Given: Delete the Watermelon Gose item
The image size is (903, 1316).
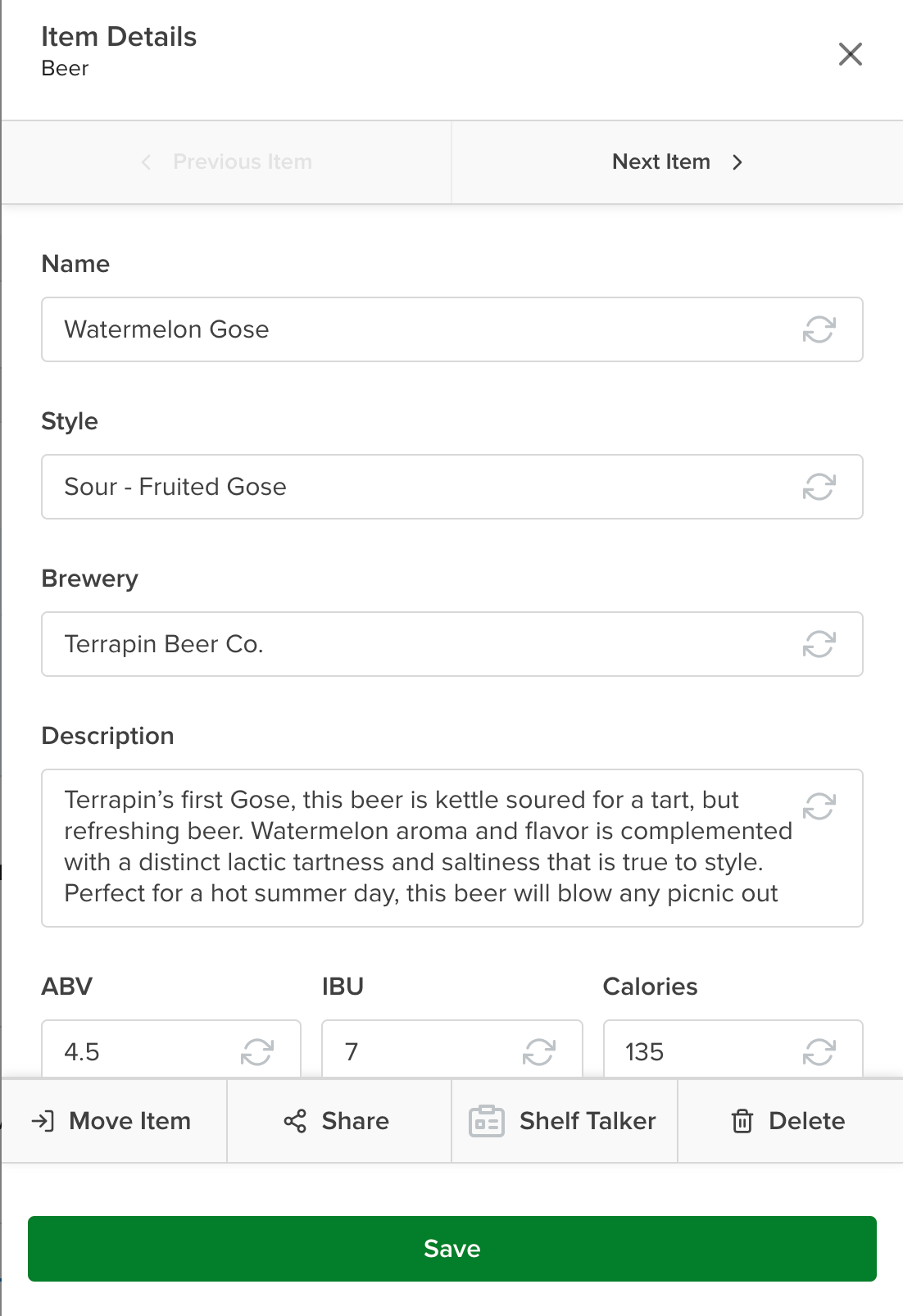Looking at the screenshot, I should tap(791, 1121).
